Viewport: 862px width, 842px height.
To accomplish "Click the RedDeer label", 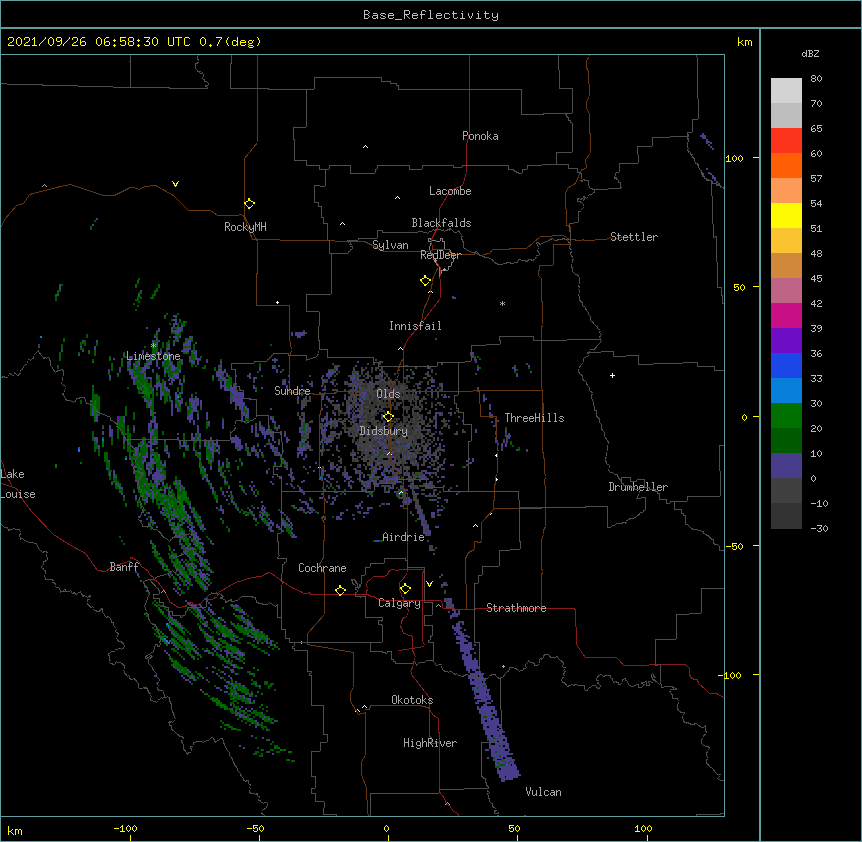I will (x=440, y=255).
